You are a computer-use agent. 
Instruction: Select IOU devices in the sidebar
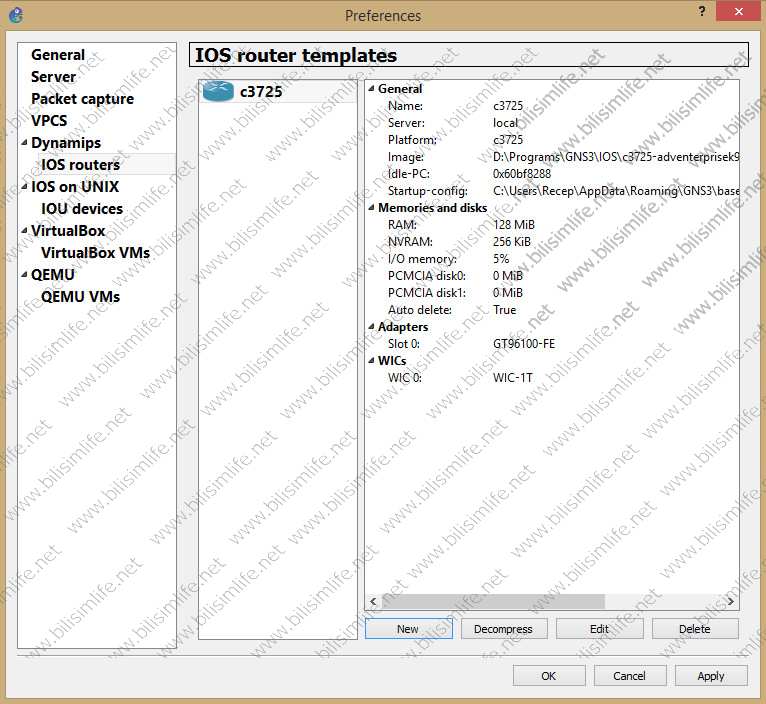tap(82, 209)
